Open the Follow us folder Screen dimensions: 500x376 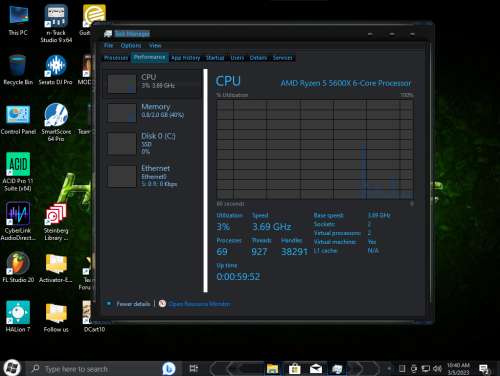click(x=56, y=317)
